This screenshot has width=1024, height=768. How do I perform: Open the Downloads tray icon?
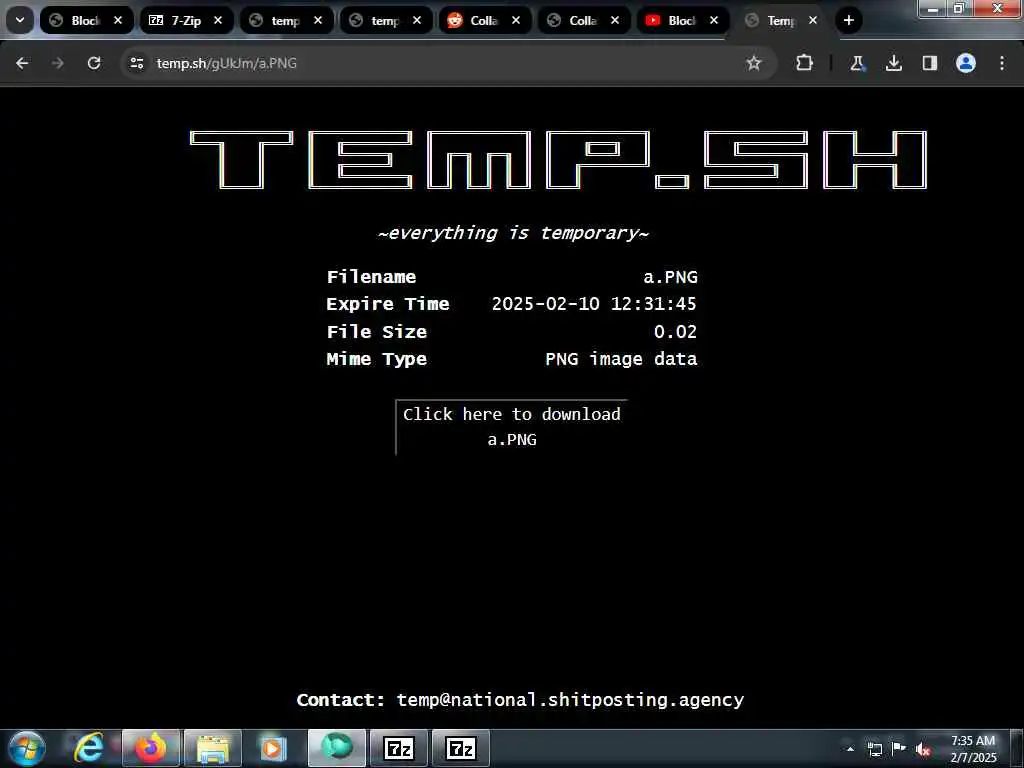click(x=893, y=63)
